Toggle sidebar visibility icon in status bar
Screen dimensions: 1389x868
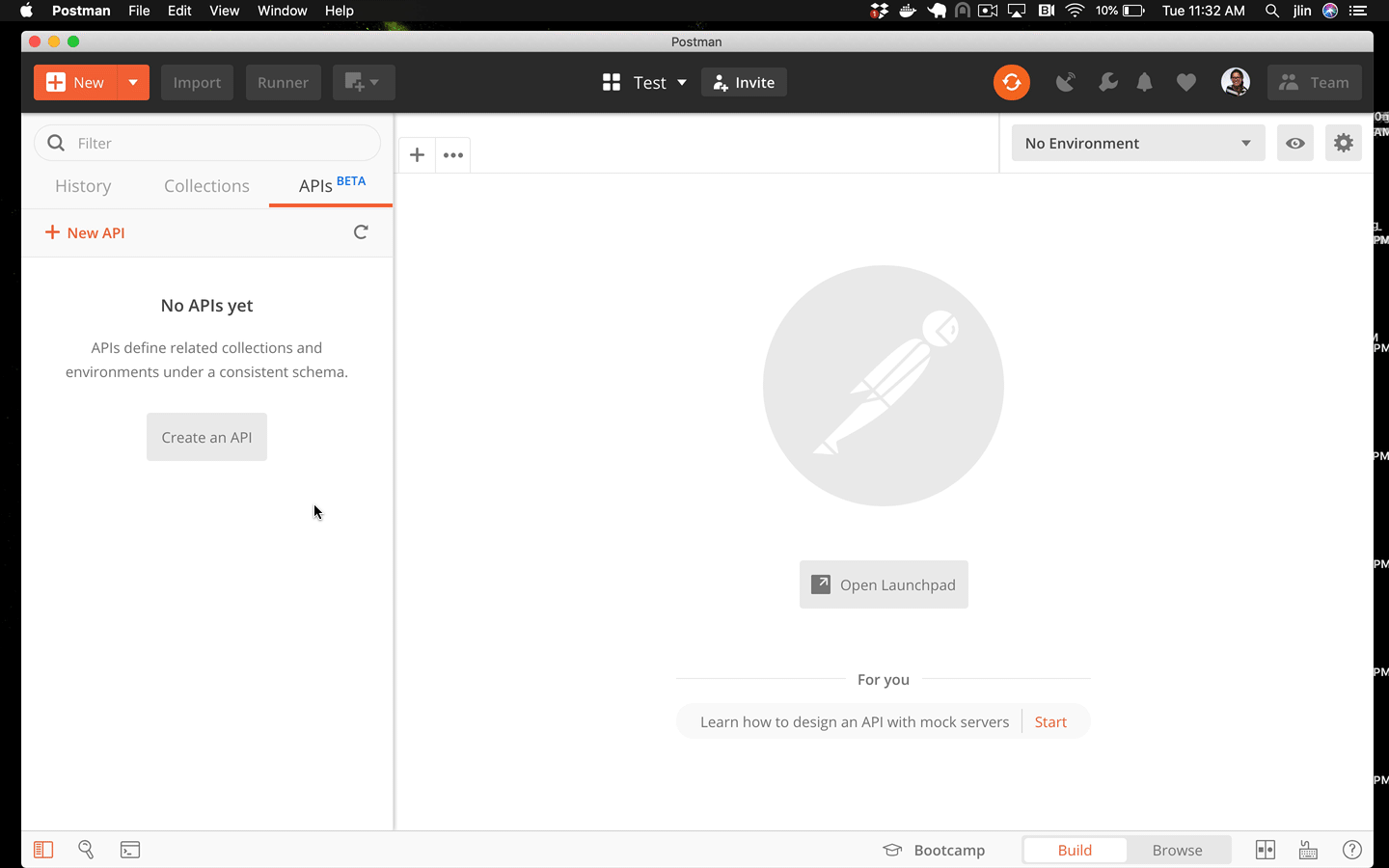(43, 850)
